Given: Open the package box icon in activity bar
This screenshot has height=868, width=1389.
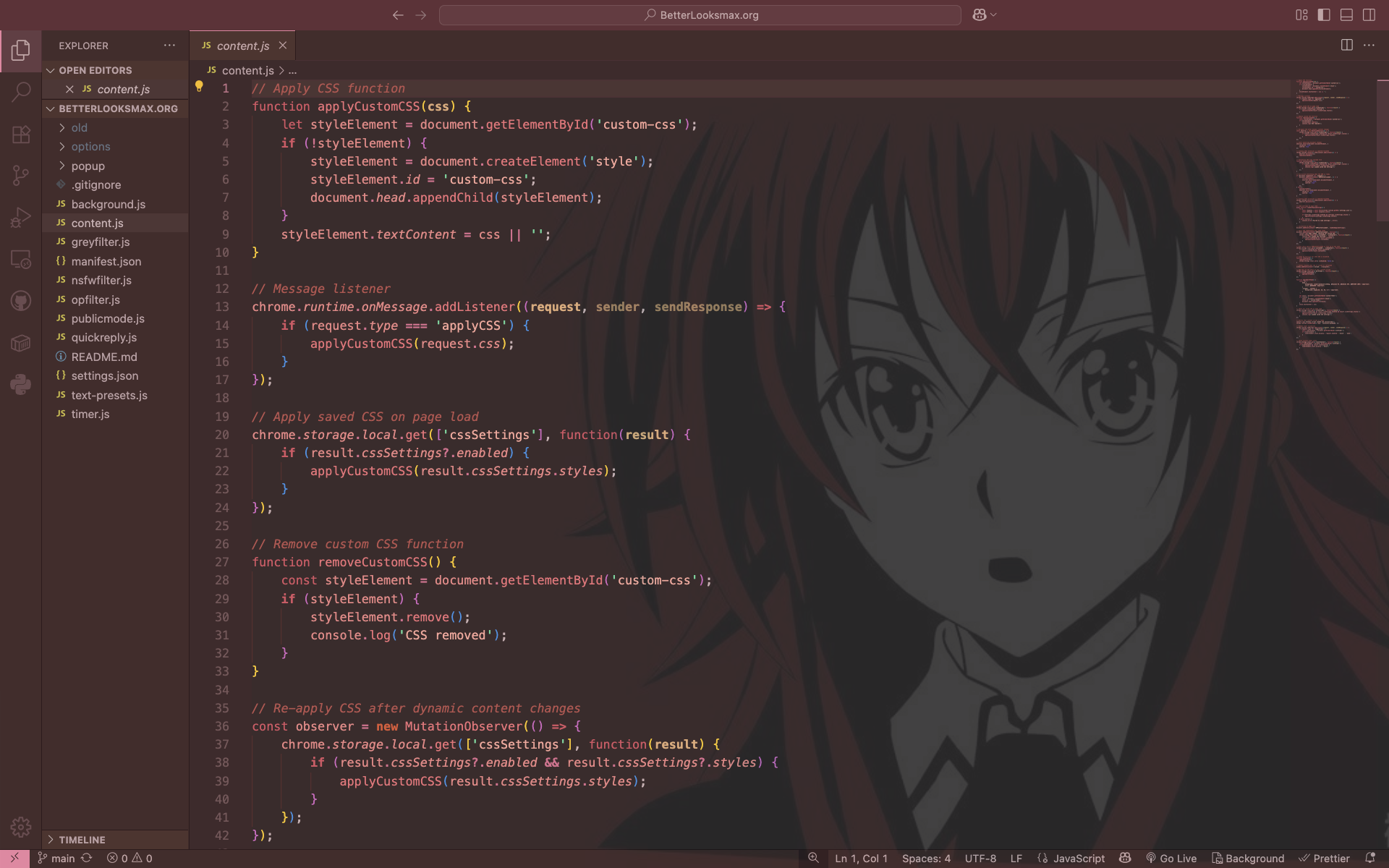Looking at the screenshot, I should pyautogui.click(x=21, y=342).
